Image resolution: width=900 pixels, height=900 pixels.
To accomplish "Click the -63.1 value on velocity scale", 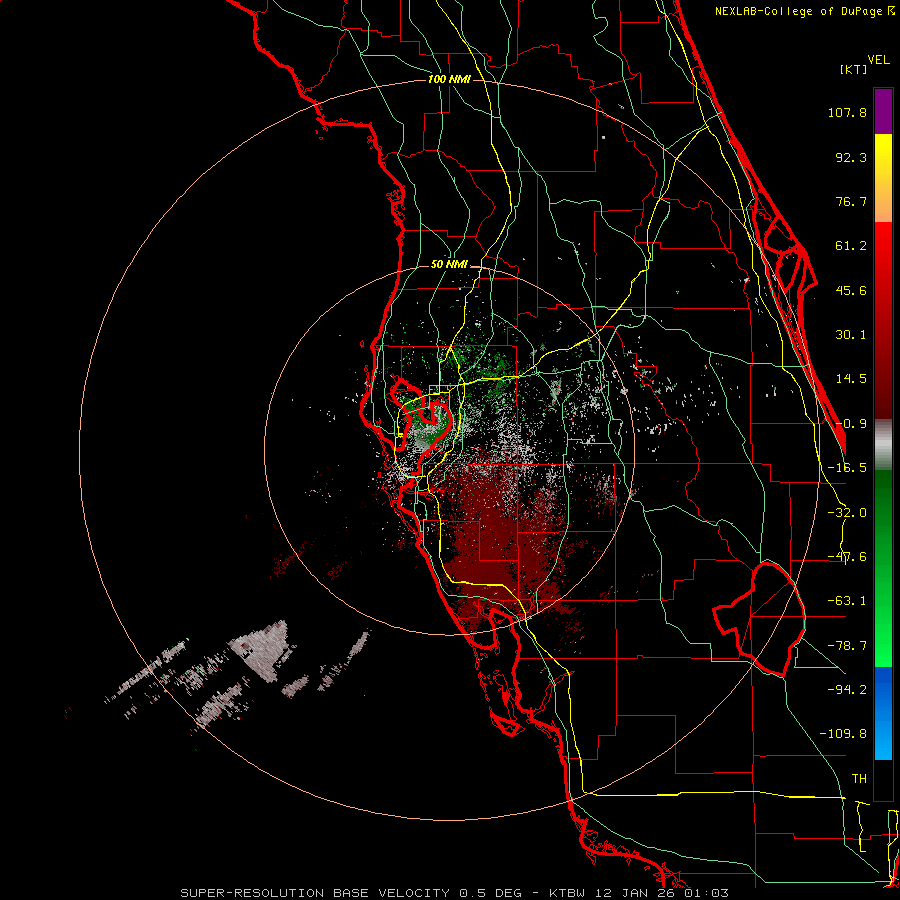I will (847, 601).
